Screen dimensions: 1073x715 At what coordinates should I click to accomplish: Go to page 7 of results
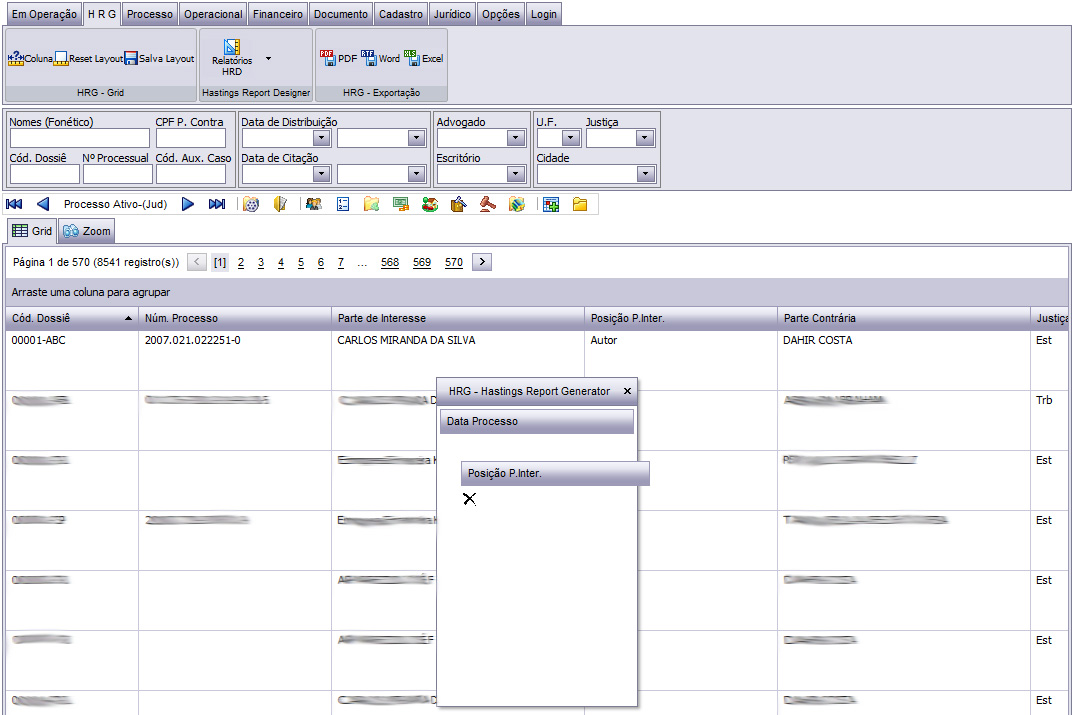[x=341, y=263]
